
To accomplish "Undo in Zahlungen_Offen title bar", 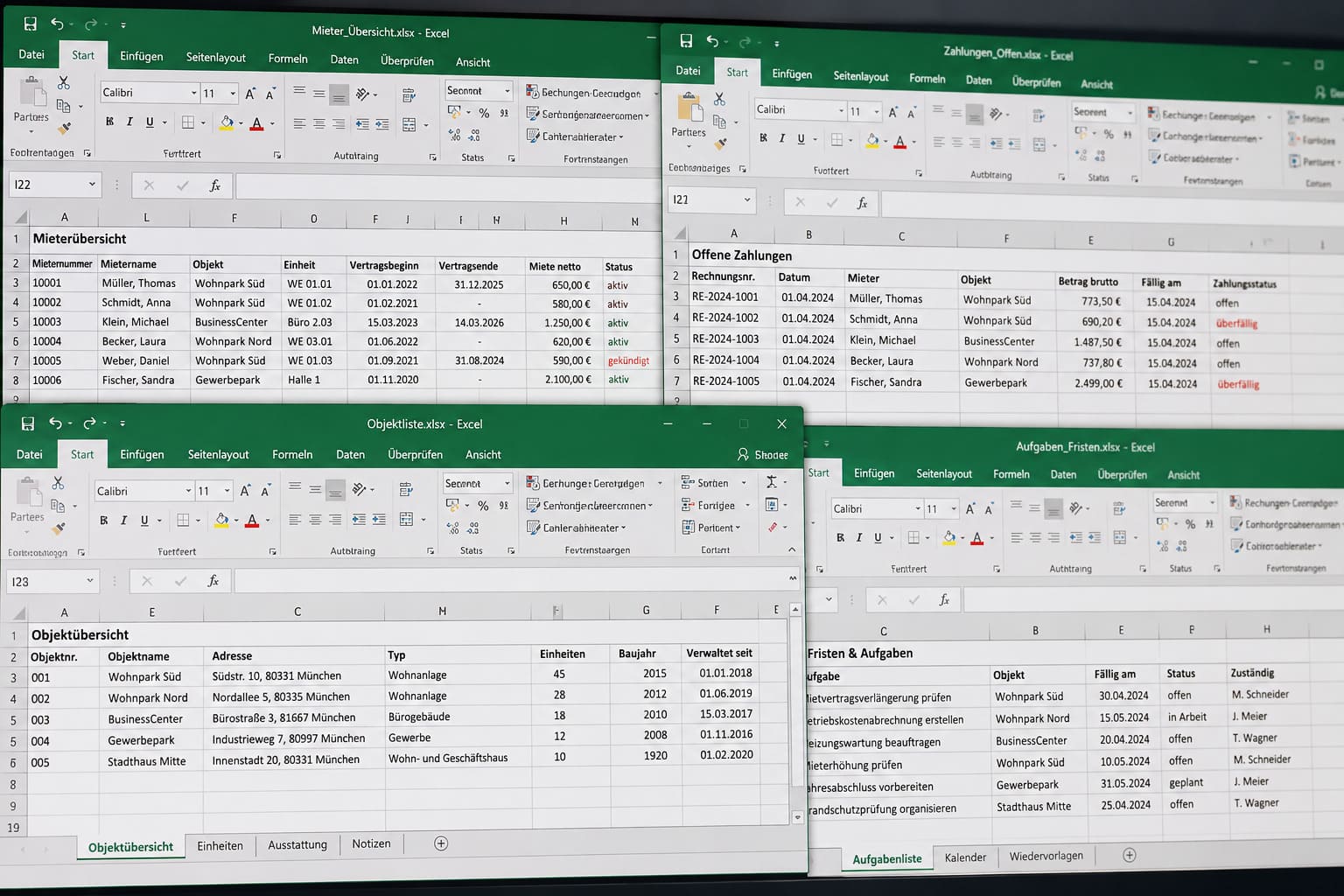I will 713,41.
